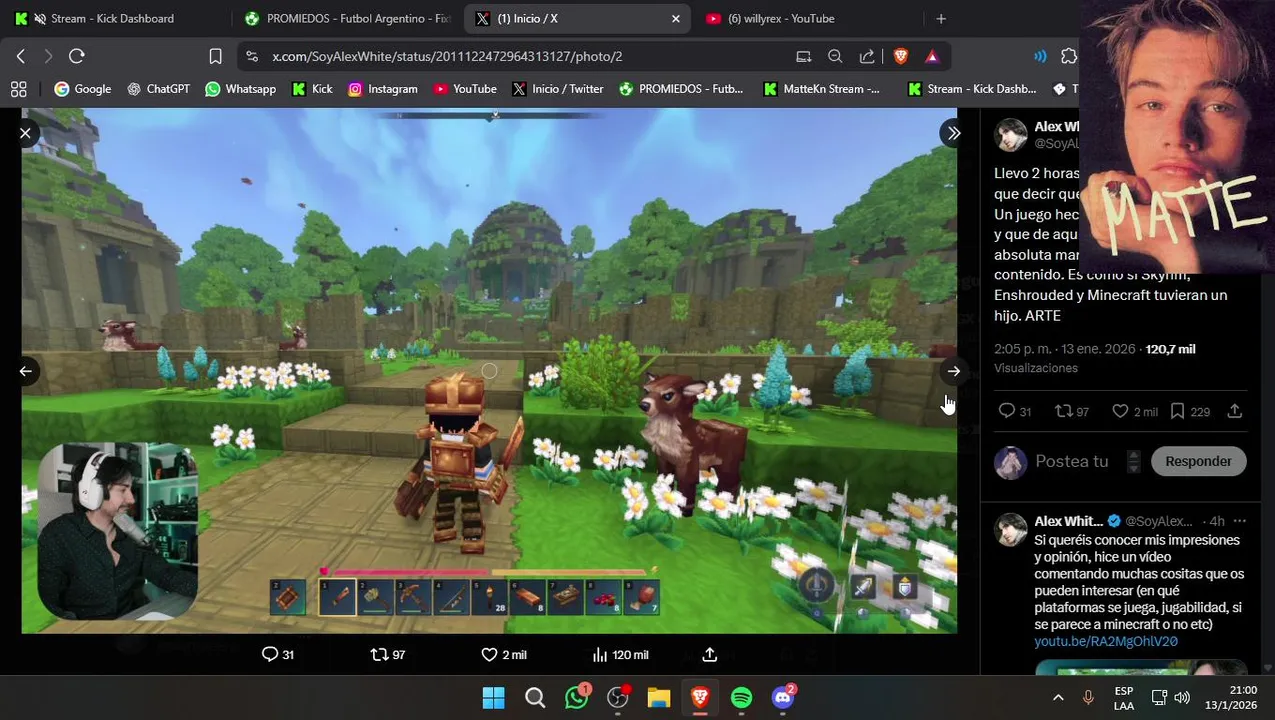Reload the current page
1275x720 pixels.
(76, 56)
